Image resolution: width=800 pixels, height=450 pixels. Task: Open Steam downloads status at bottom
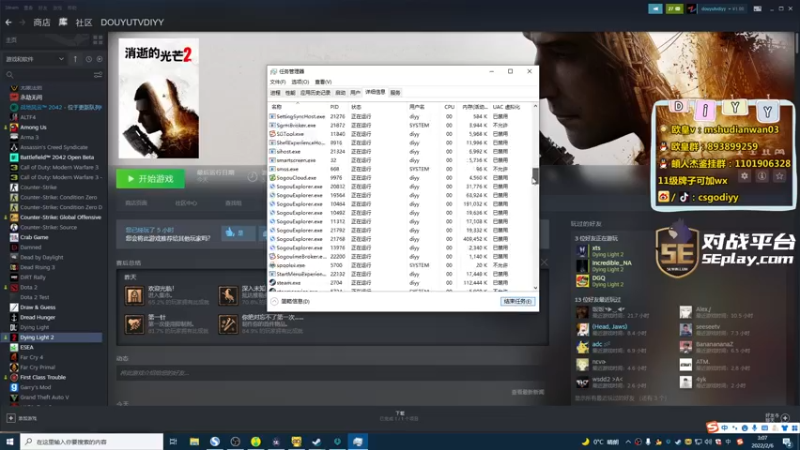[x=400, y=416]
